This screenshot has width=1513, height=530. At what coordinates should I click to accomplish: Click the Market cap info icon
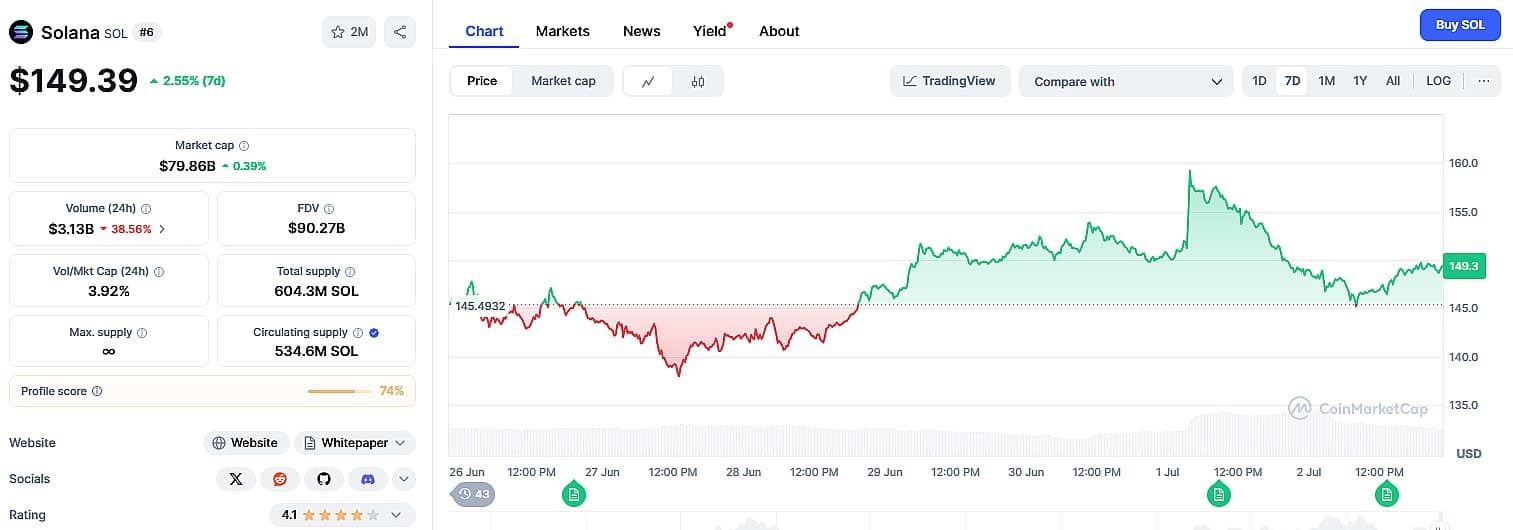click(x=244, y=146)
